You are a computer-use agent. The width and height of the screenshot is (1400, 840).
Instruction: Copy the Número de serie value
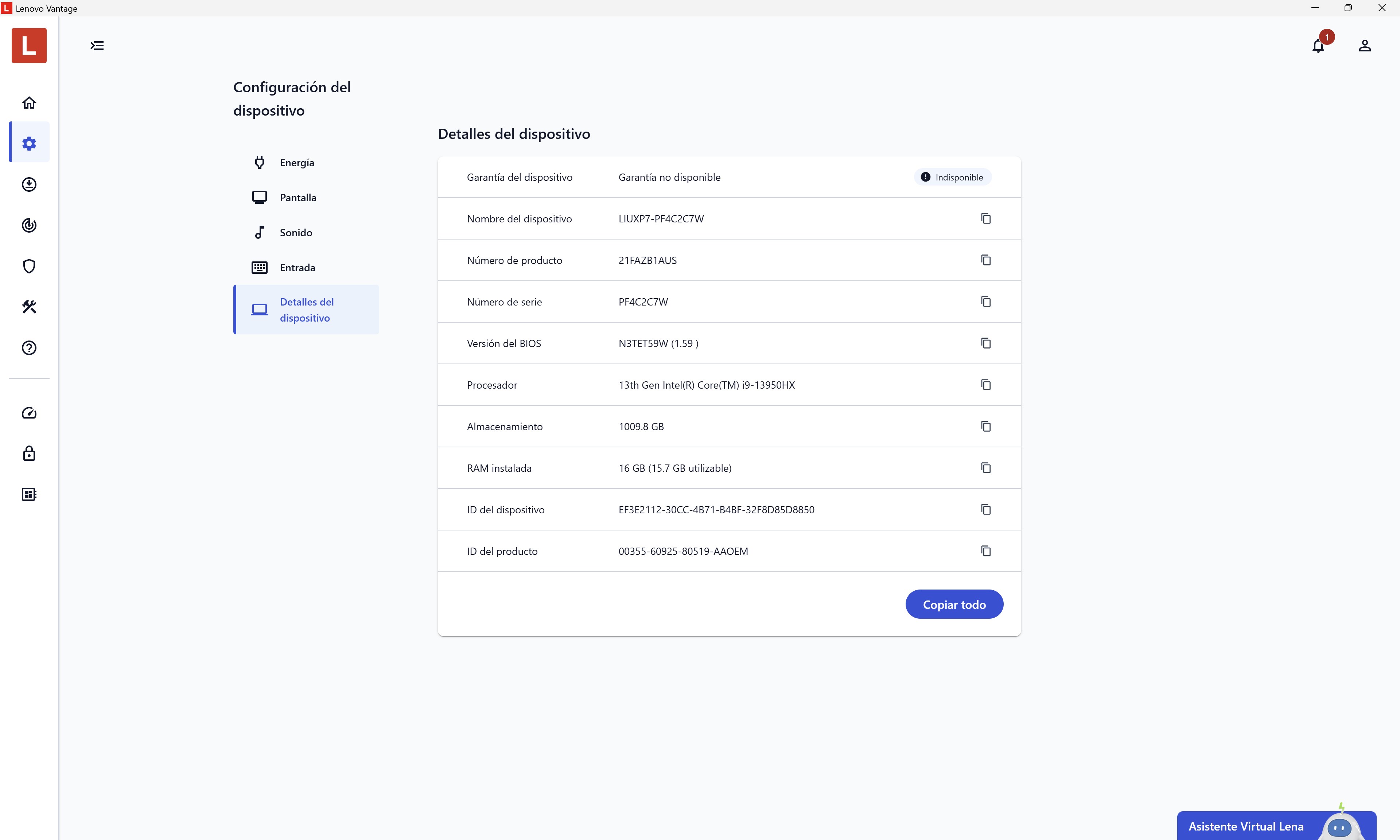point(986,302)
